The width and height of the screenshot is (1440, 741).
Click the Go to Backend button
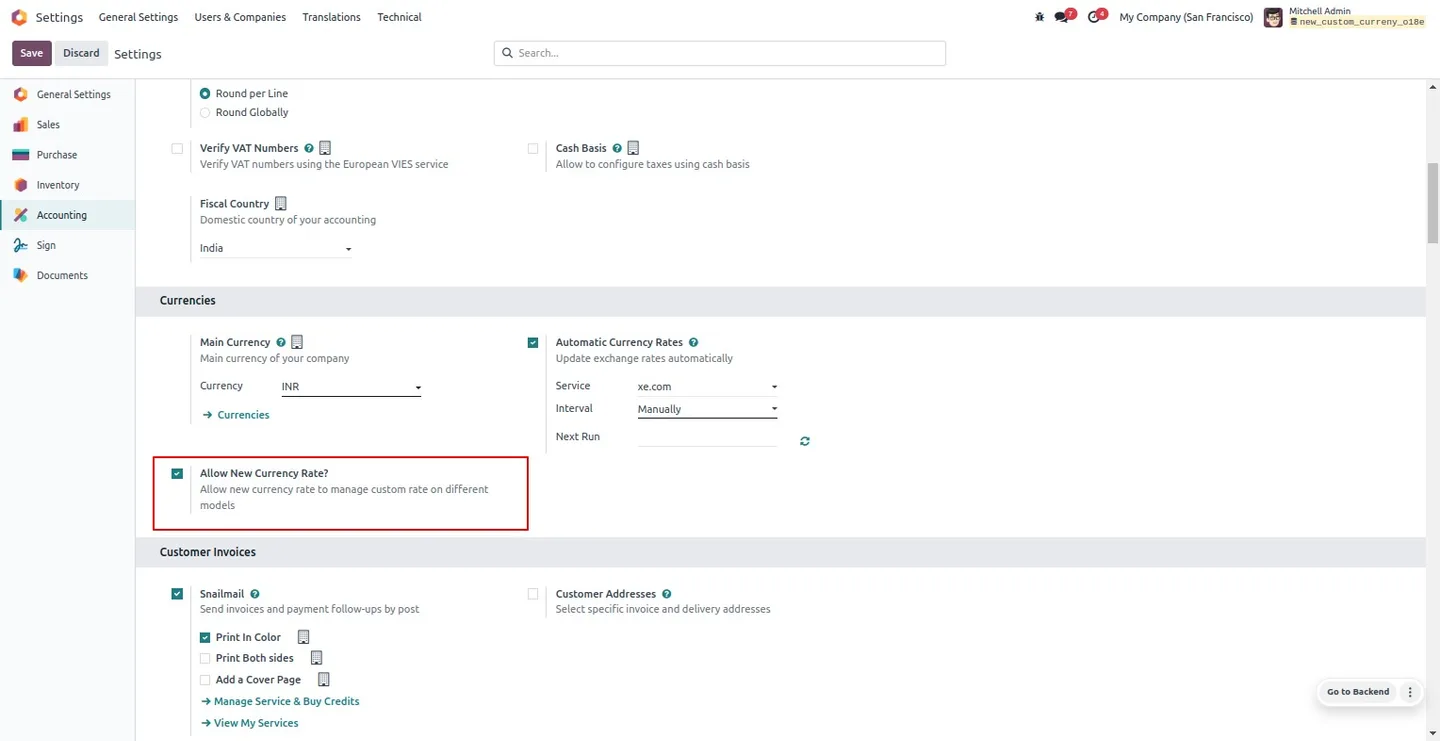coord(1358,692)
